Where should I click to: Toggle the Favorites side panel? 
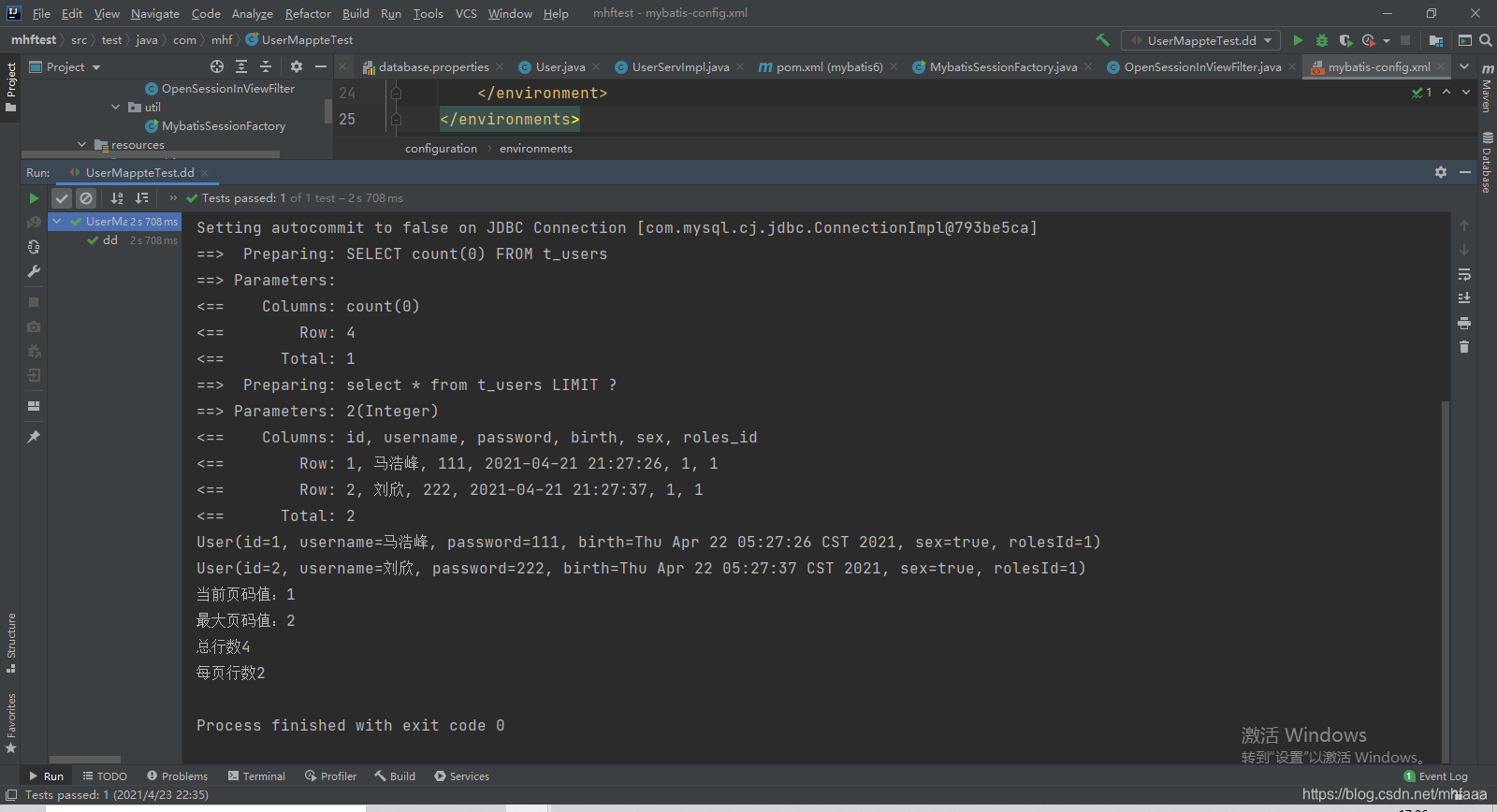[x=11, y=723]
